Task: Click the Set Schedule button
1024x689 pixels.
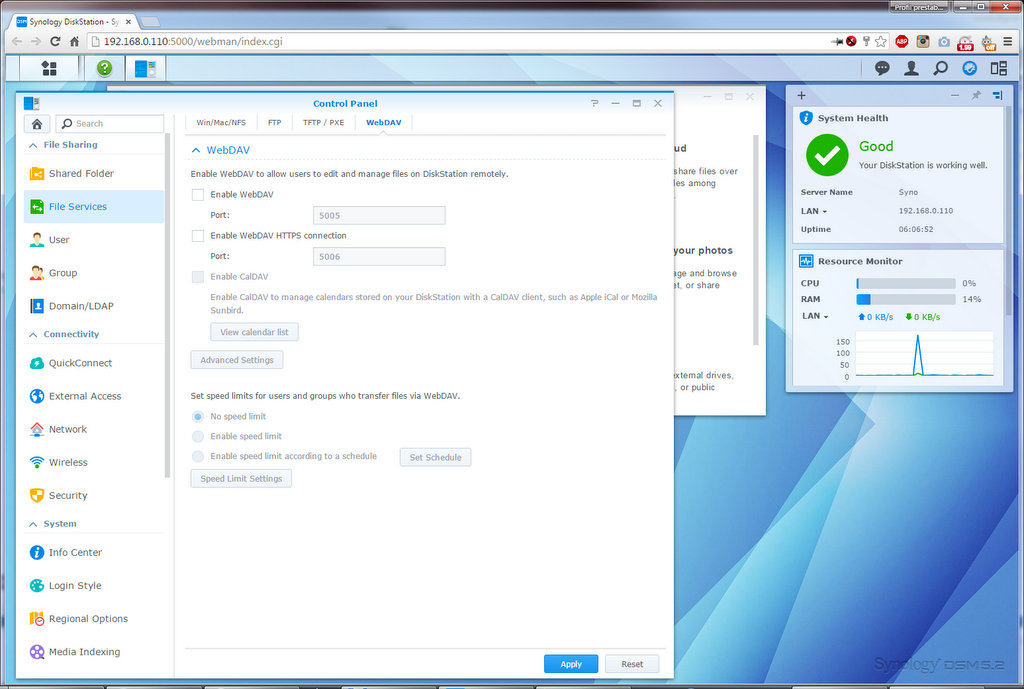Action: (x=435, y=457)
